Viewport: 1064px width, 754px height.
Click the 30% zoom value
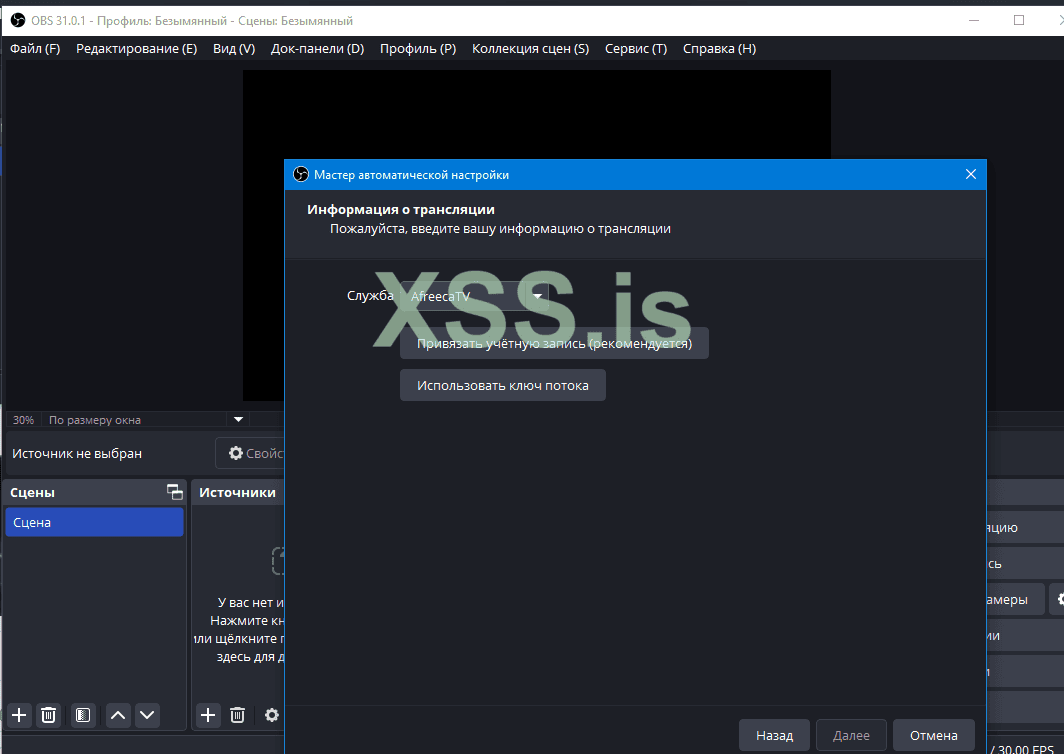tap(23, 420)
